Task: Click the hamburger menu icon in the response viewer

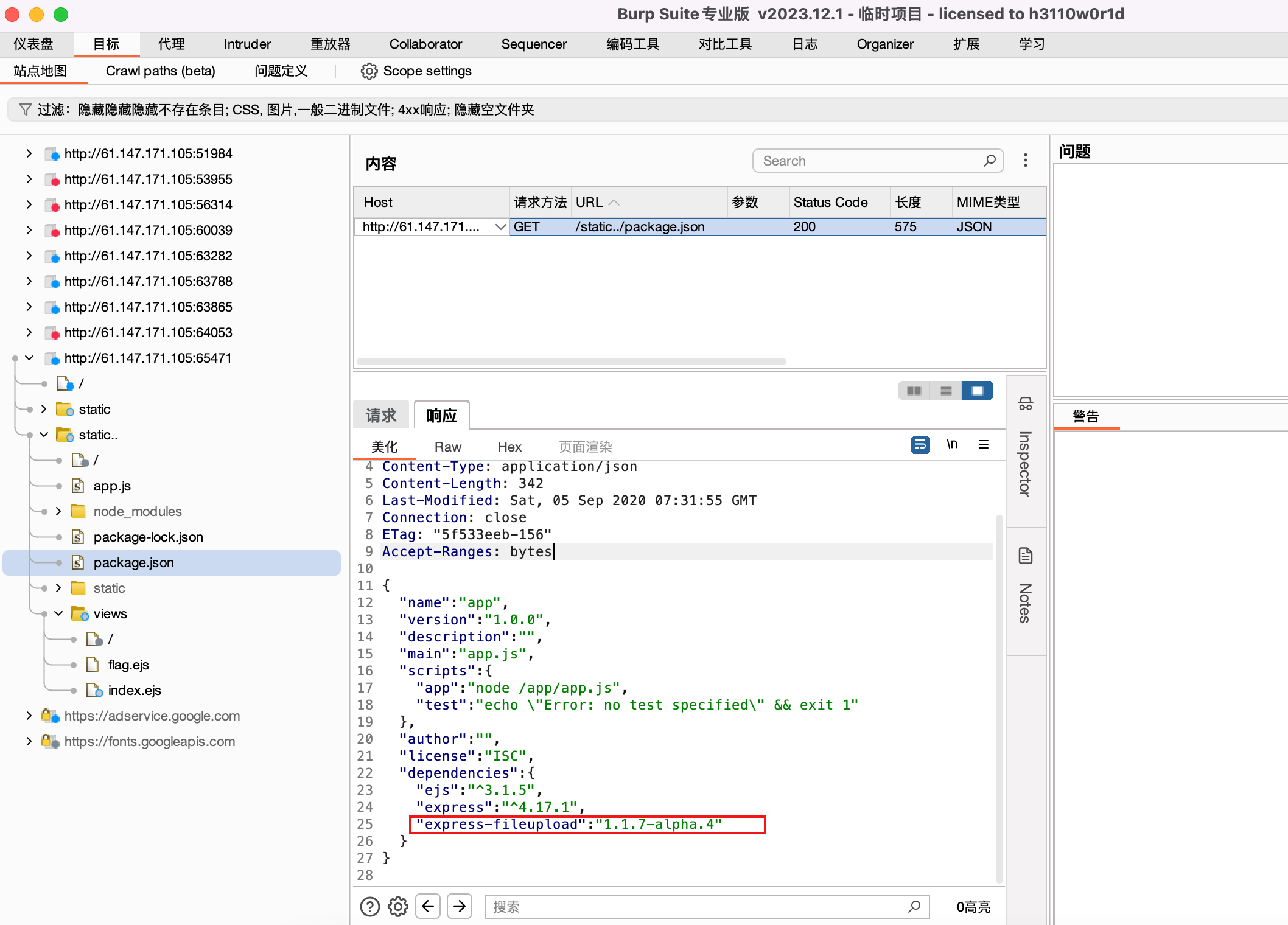Action: tap(984, 445)
